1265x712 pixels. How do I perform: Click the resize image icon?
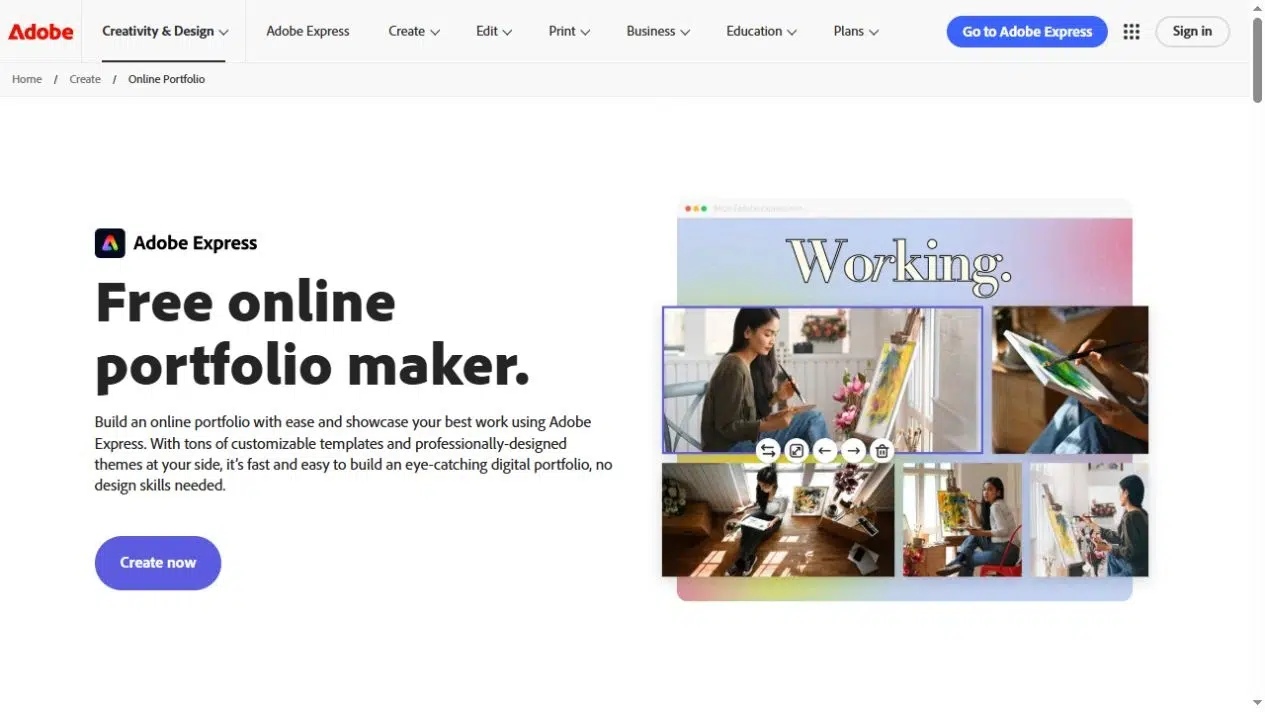pyautogui.click(x=796, y=451)
